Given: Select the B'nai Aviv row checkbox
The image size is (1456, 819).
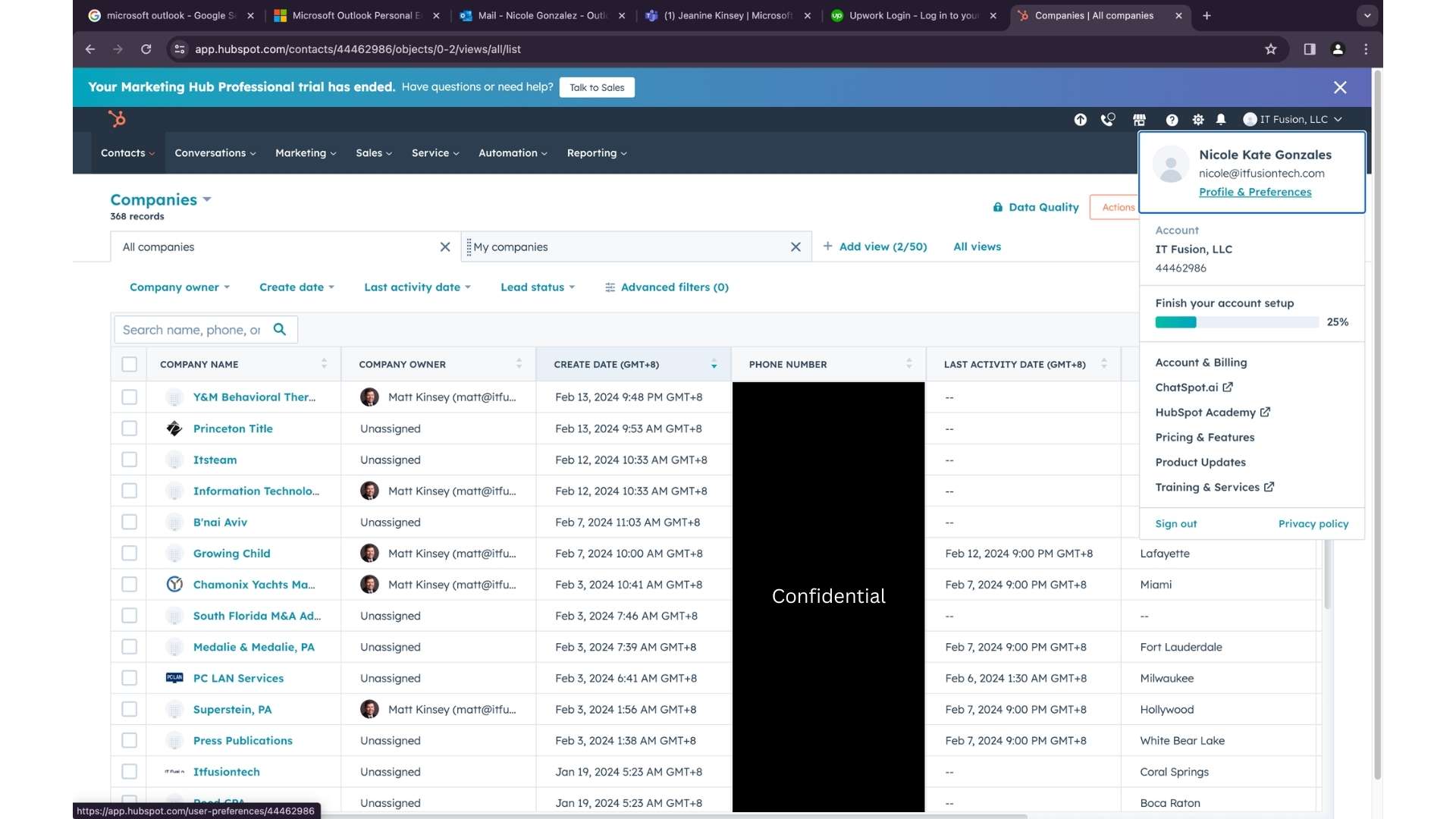Looking at the screenshot, I should tap(130, 522).
